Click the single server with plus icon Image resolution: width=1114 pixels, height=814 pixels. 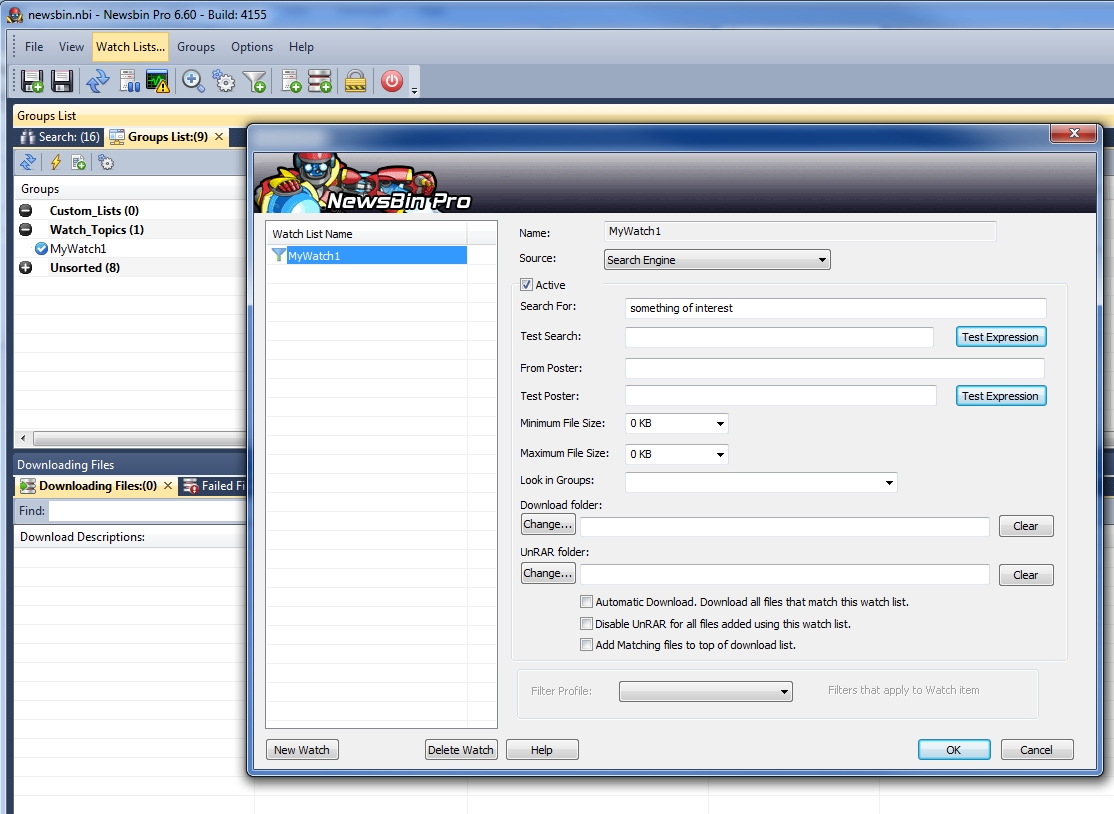tap(291, 82)
